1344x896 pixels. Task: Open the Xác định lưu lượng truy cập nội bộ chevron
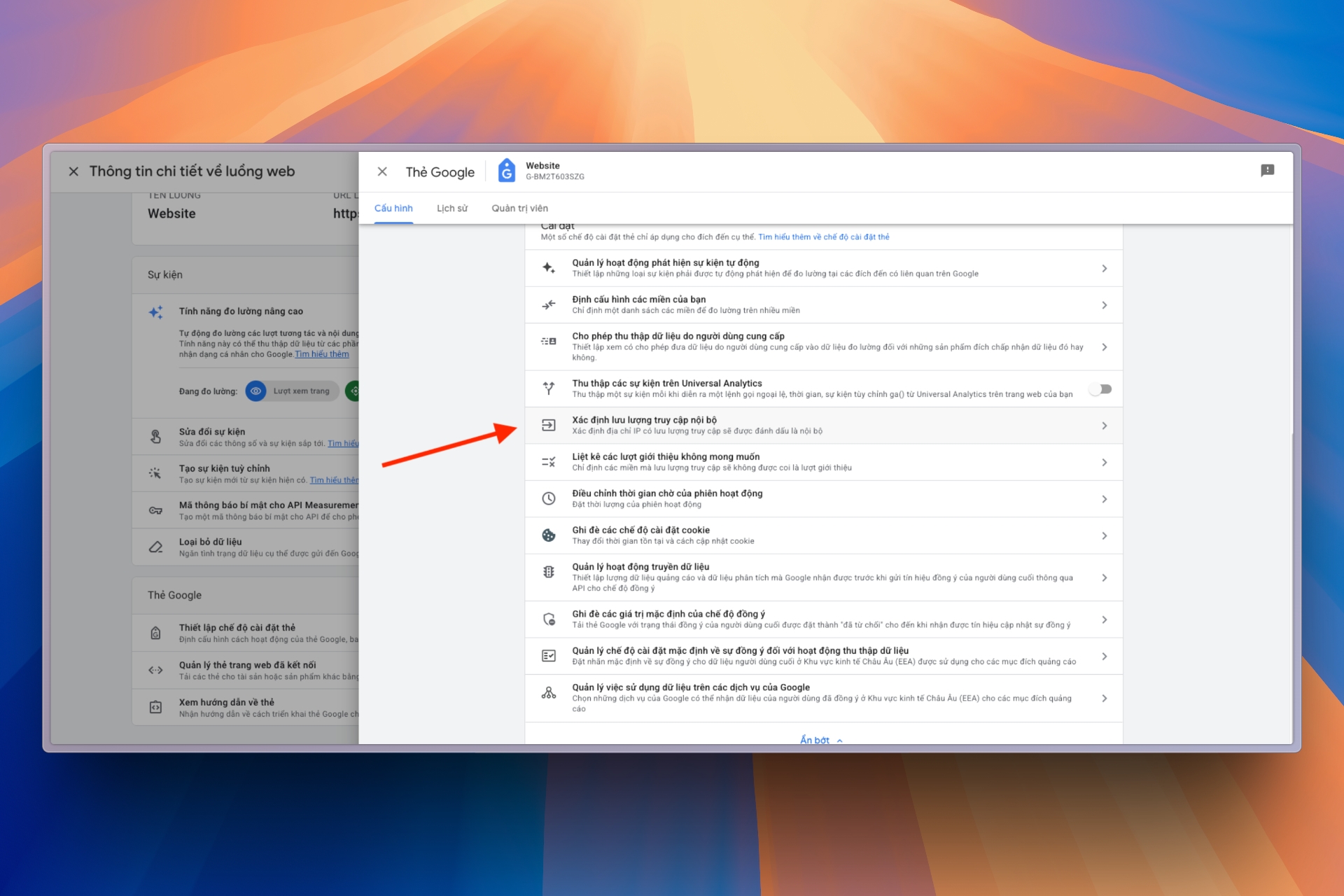pyautogui.click(x=1104, y=426)
